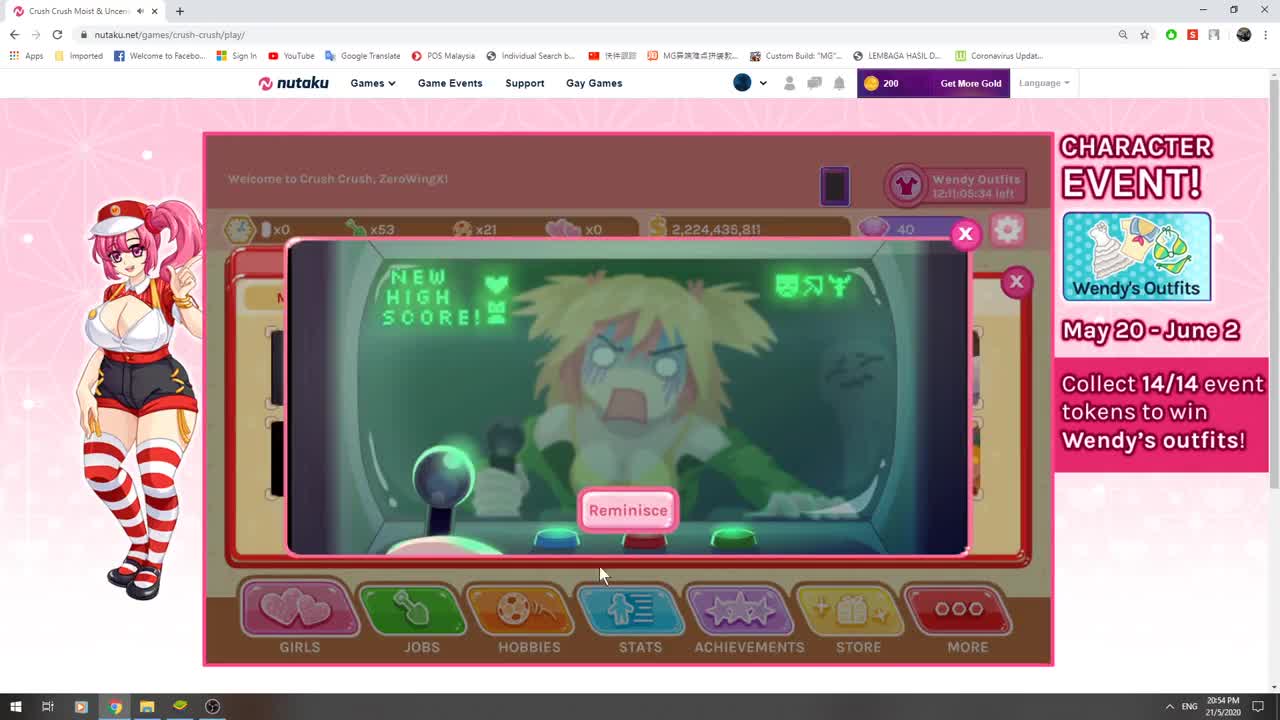Screen dimensions: 1280x720
Task: Open the Google Translate bookmark
Action: point(363,56)
